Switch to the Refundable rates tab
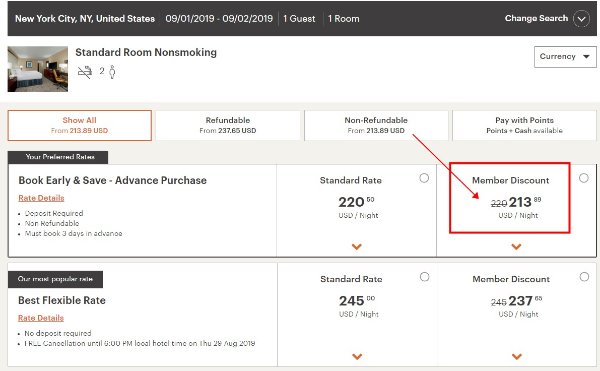 pyautogui.click(x=228, y=125)
